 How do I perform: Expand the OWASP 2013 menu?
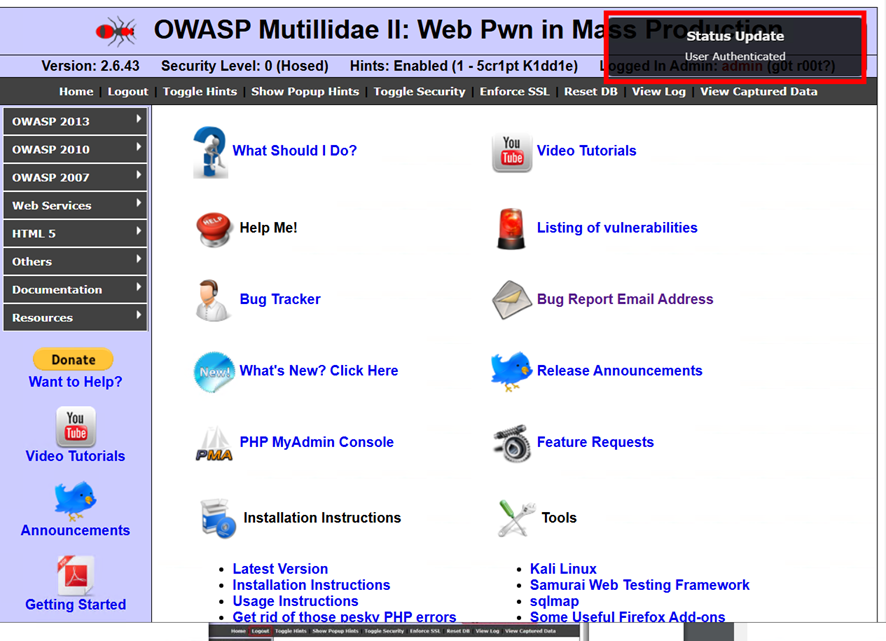pos(75,121)
